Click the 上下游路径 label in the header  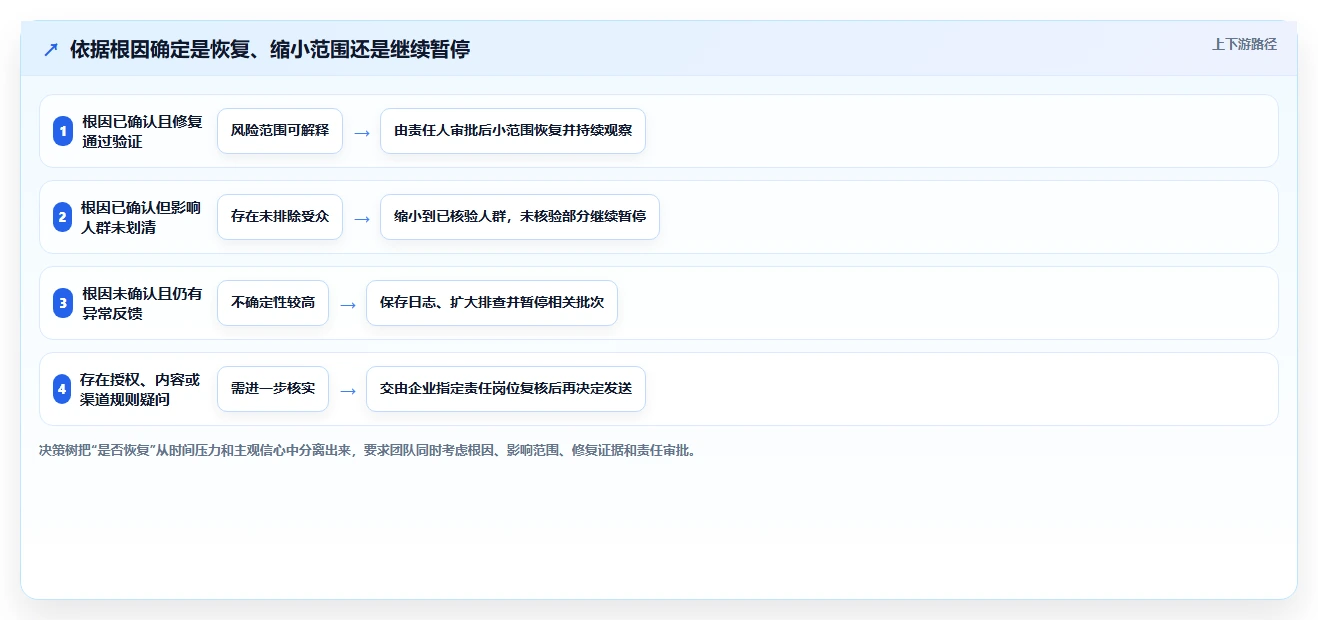pyautogui.click(x=1244, y=44)
